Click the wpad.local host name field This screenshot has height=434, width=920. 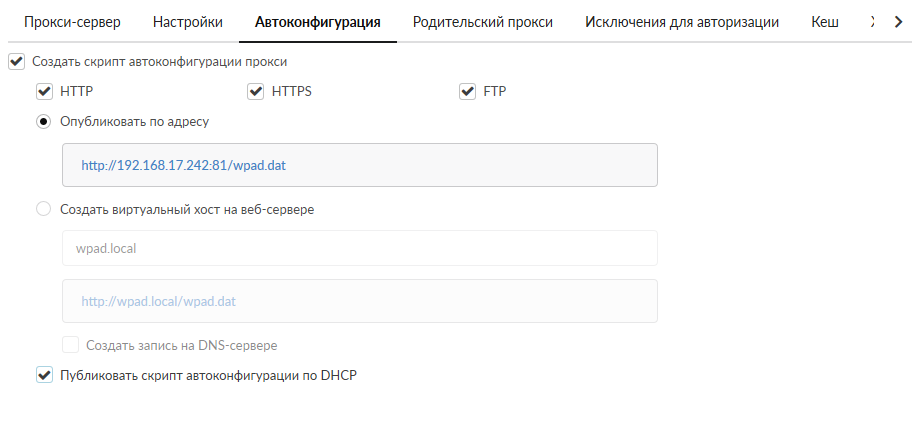pos(359,249)
